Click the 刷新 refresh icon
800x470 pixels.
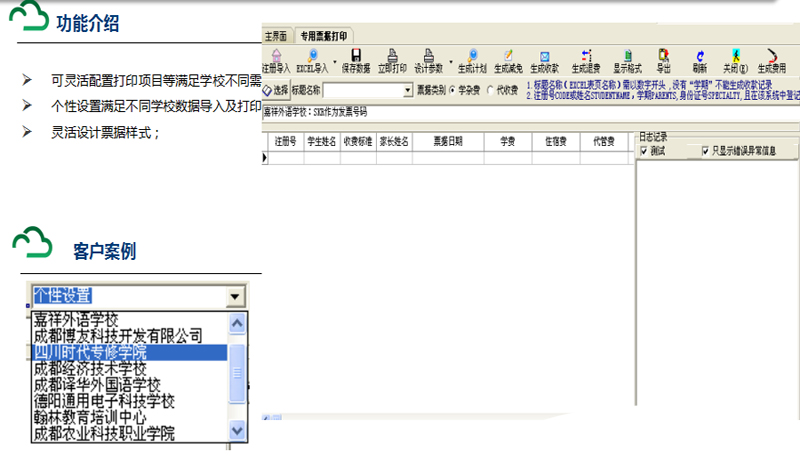[x=699, y=60]
